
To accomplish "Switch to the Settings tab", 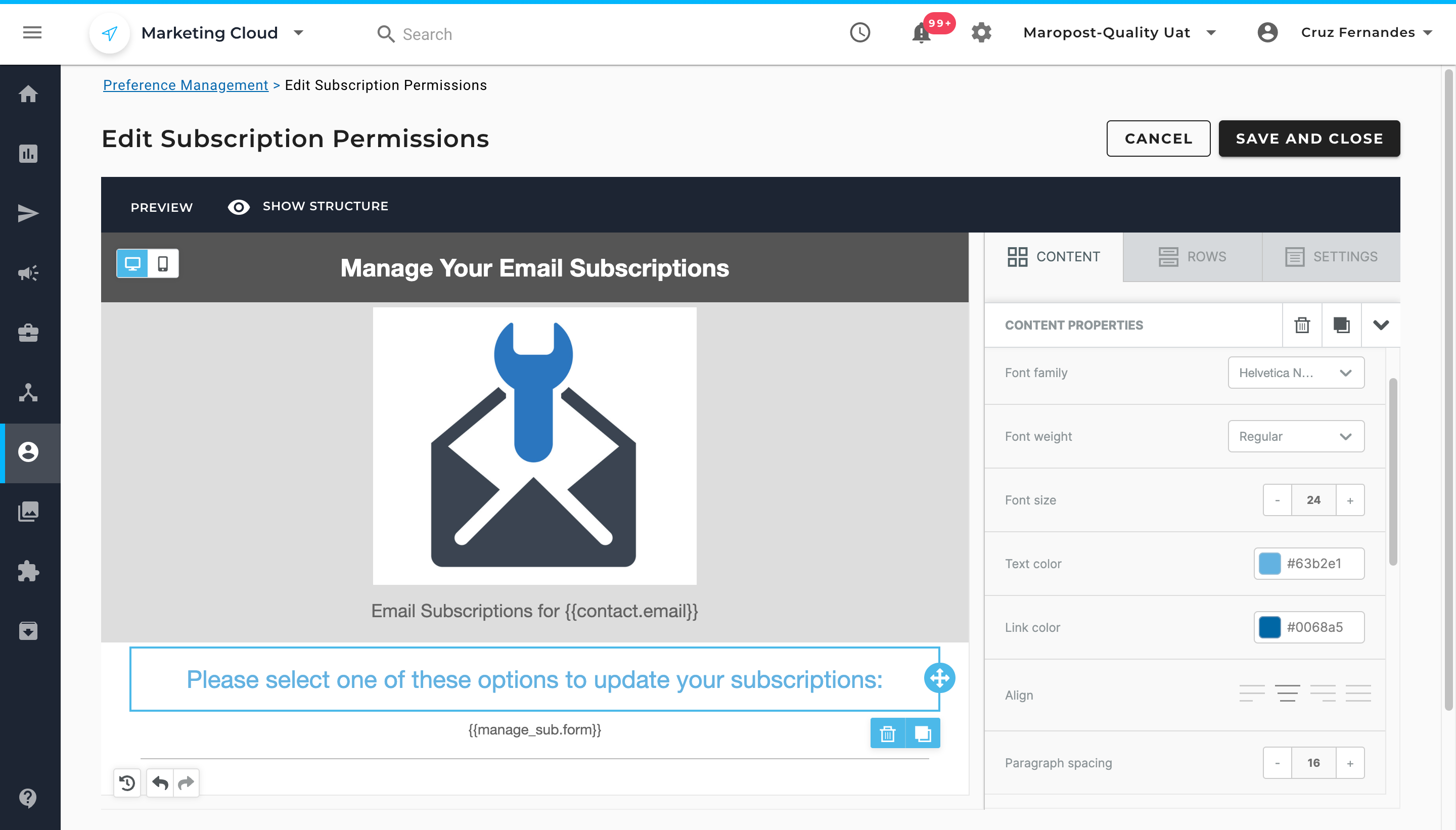I will click(x=1331, y=256).
